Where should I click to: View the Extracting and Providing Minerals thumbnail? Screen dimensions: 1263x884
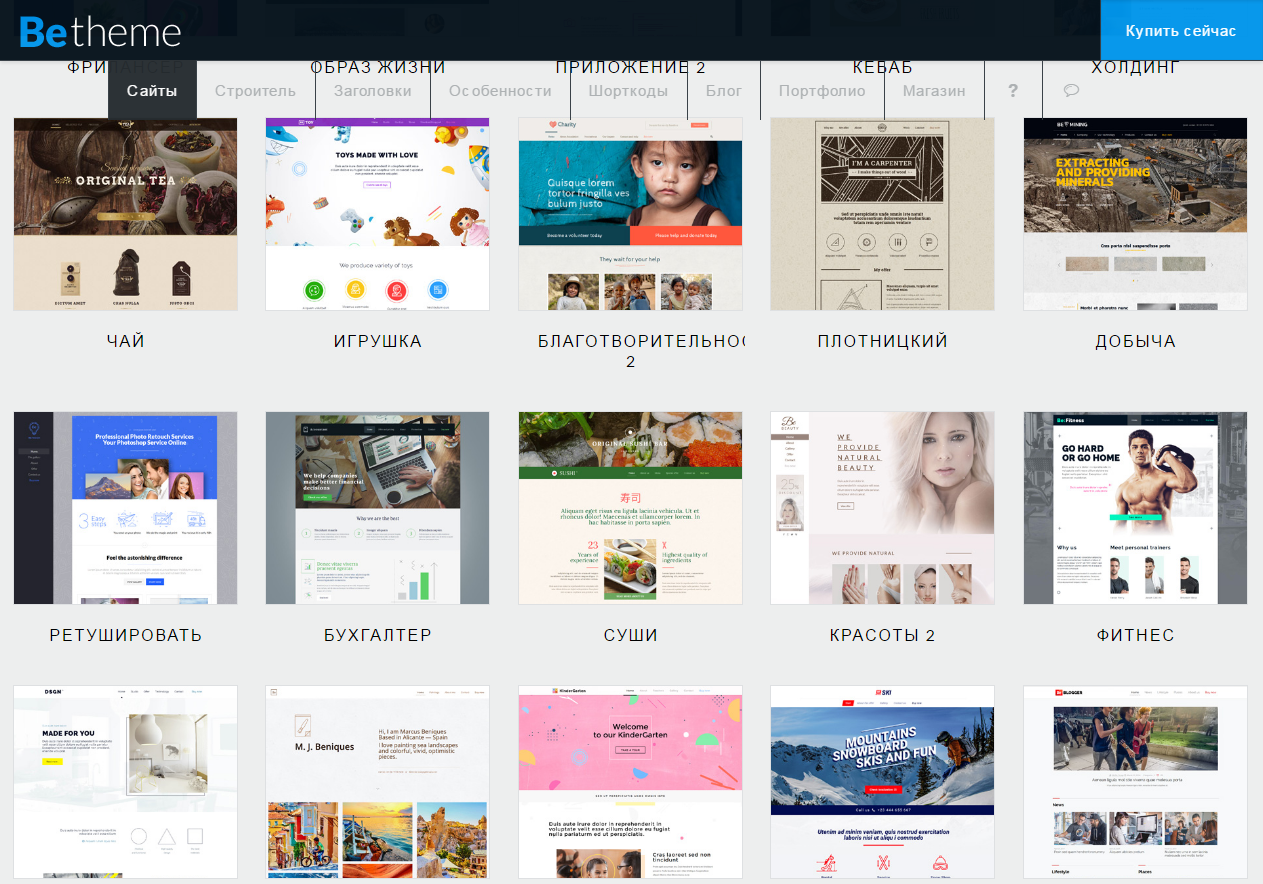[x=1135, y=214]
